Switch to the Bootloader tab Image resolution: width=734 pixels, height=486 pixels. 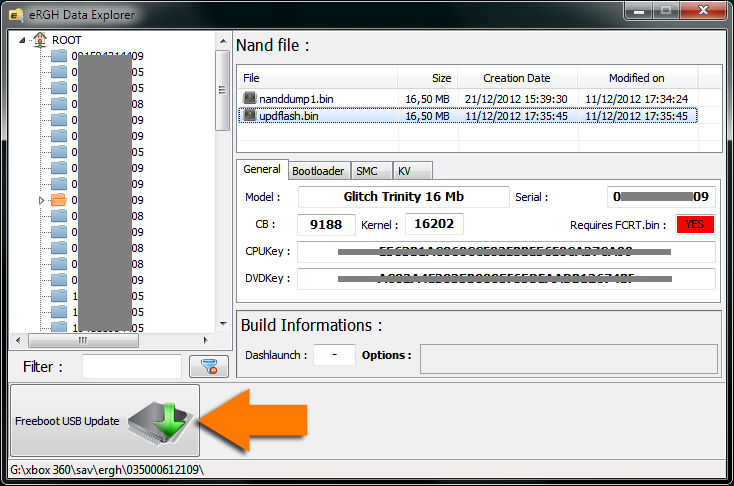[318, 171]
